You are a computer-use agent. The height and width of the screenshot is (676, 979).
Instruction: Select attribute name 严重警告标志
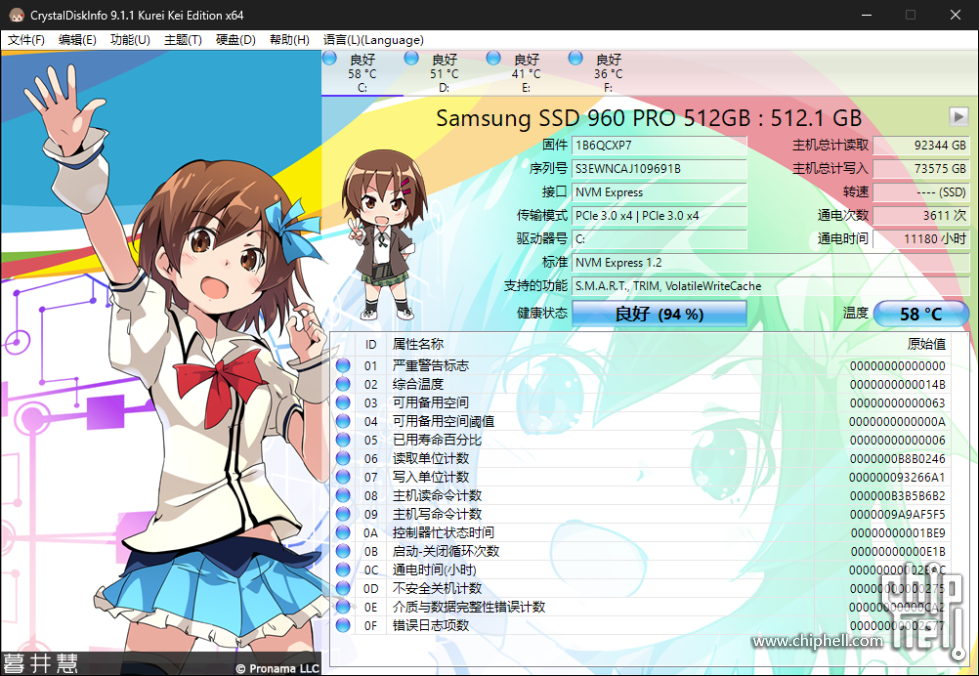click(430, 366)
